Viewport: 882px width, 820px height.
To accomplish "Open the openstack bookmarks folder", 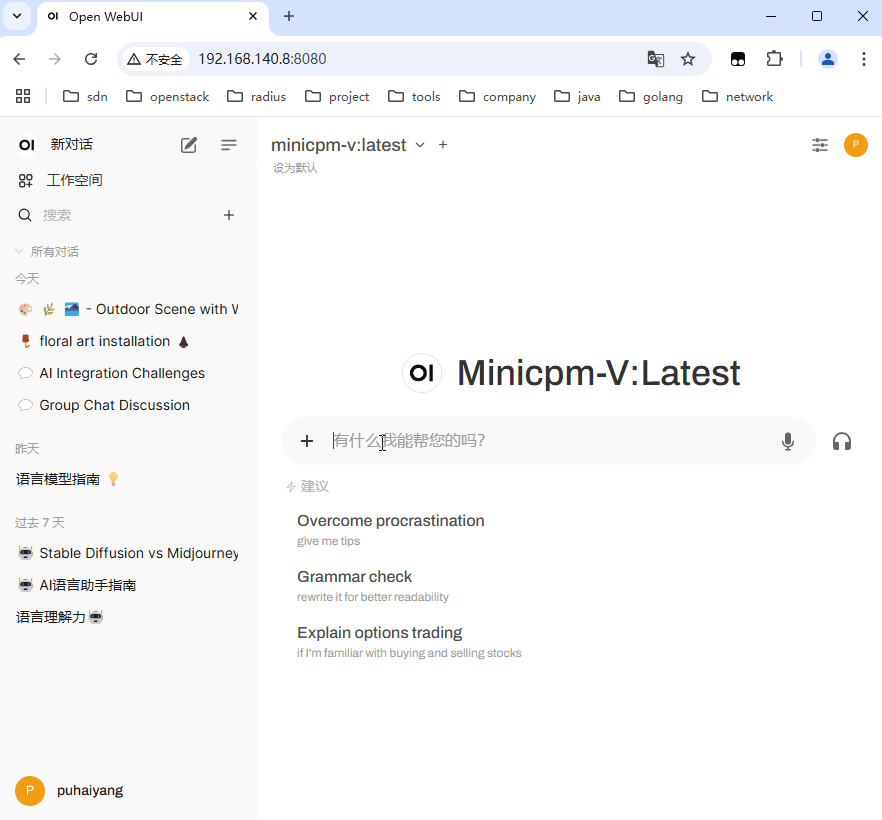I will coord(168,97).
